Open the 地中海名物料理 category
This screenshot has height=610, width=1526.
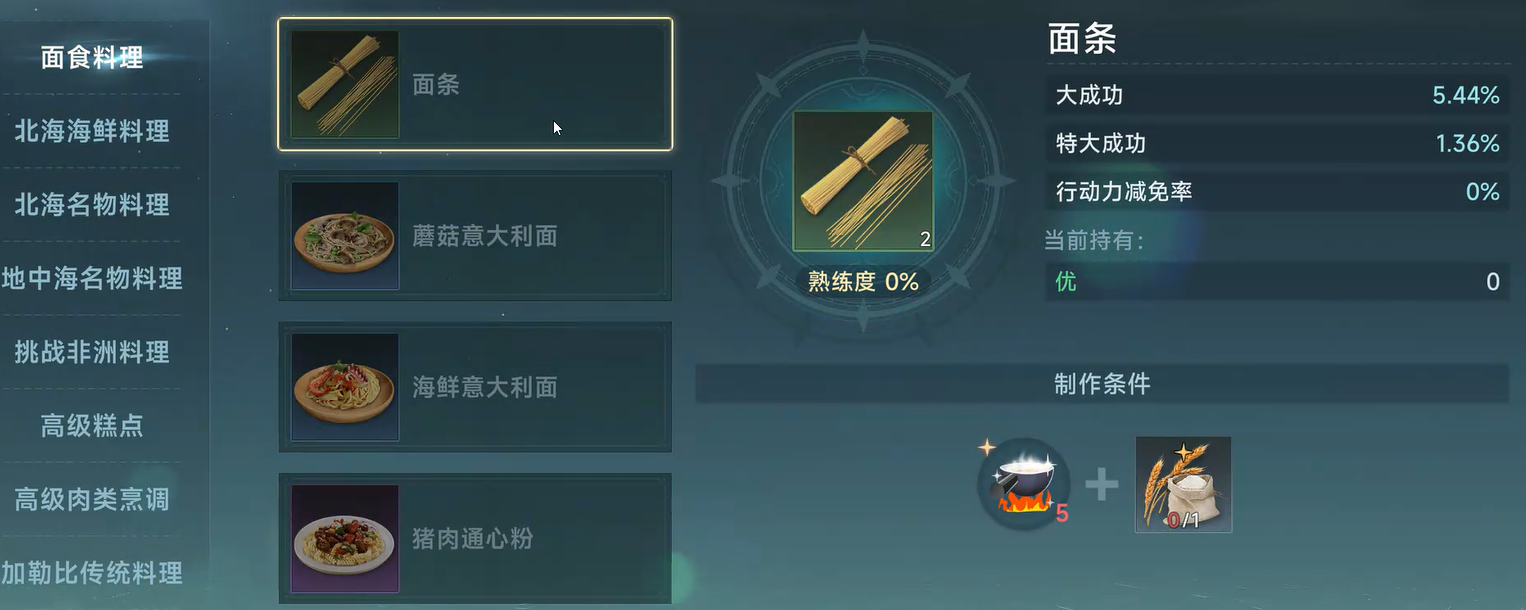tap(92, 278)
